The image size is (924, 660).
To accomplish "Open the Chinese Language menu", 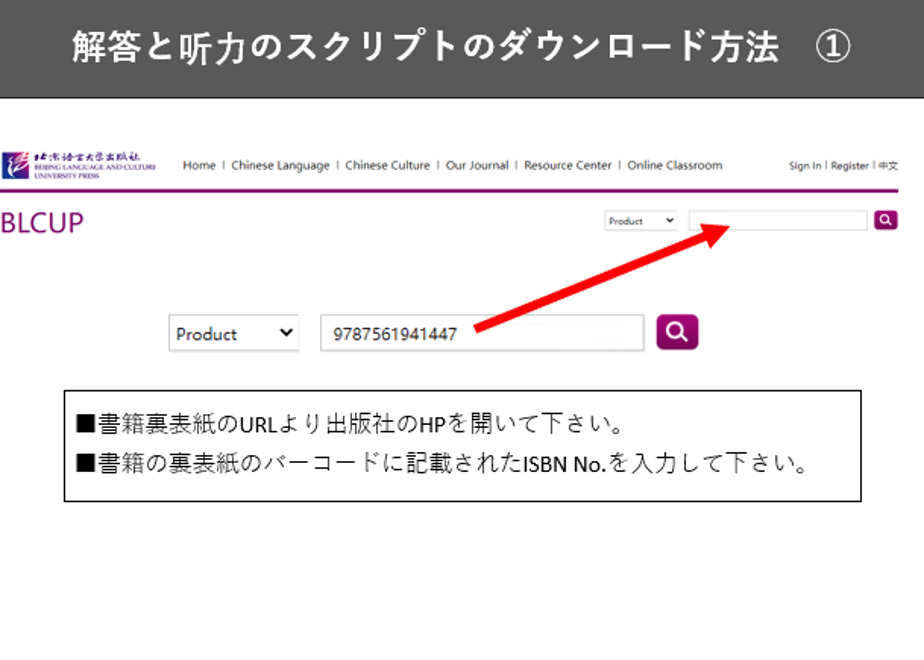I will pyautogui.click(x=280, y=166).
